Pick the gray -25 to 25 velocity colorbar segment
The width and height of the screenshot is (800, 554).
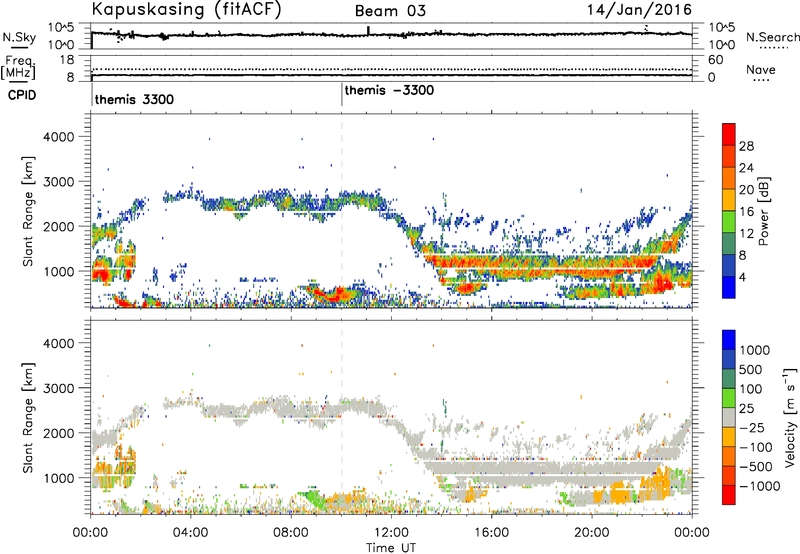click(x=729, y=417)
